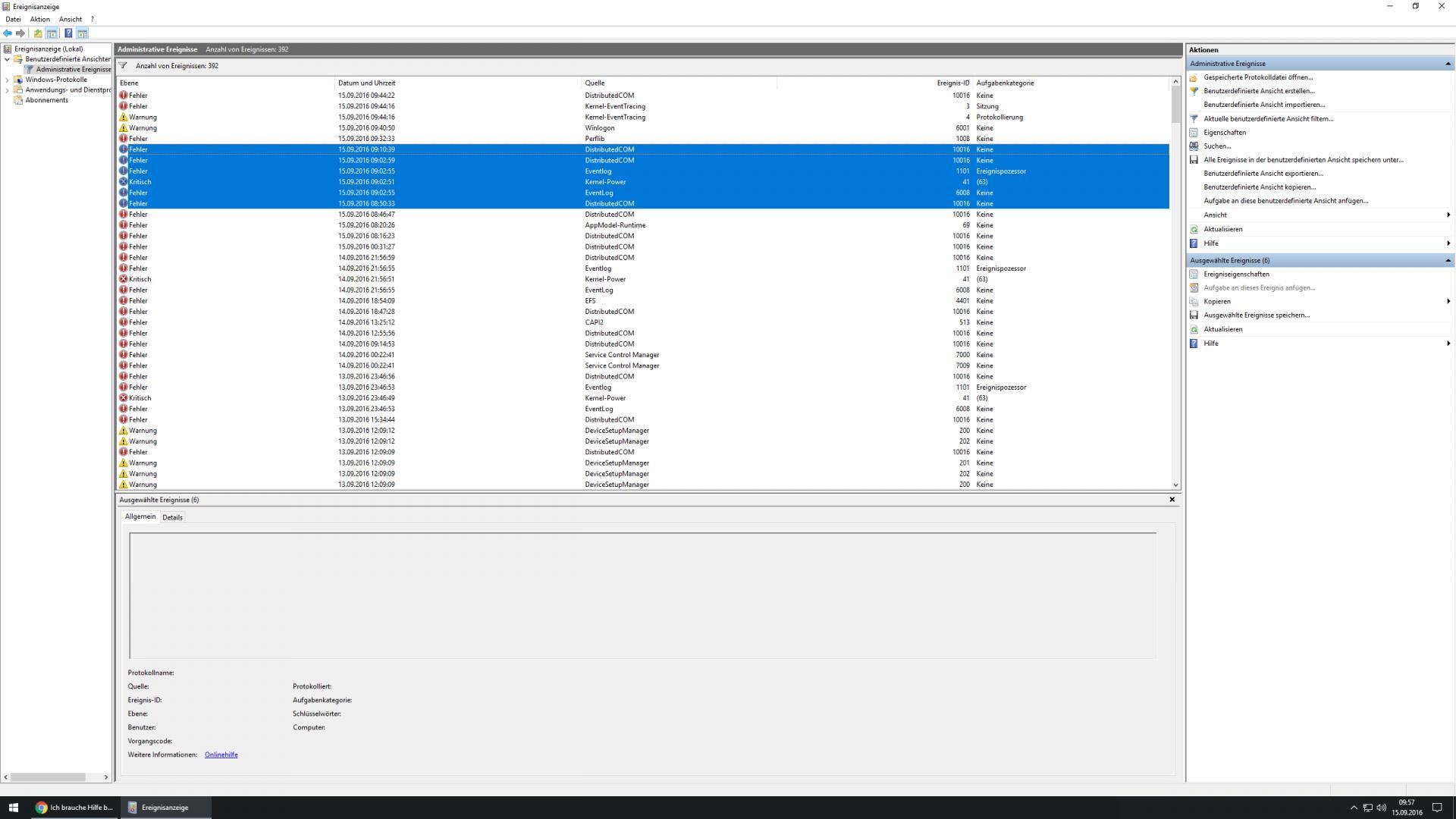Select the Ereignisanzeige (Lokal) root node
The height and width of the screenshot is (819, 1456).
pos(49,49)
